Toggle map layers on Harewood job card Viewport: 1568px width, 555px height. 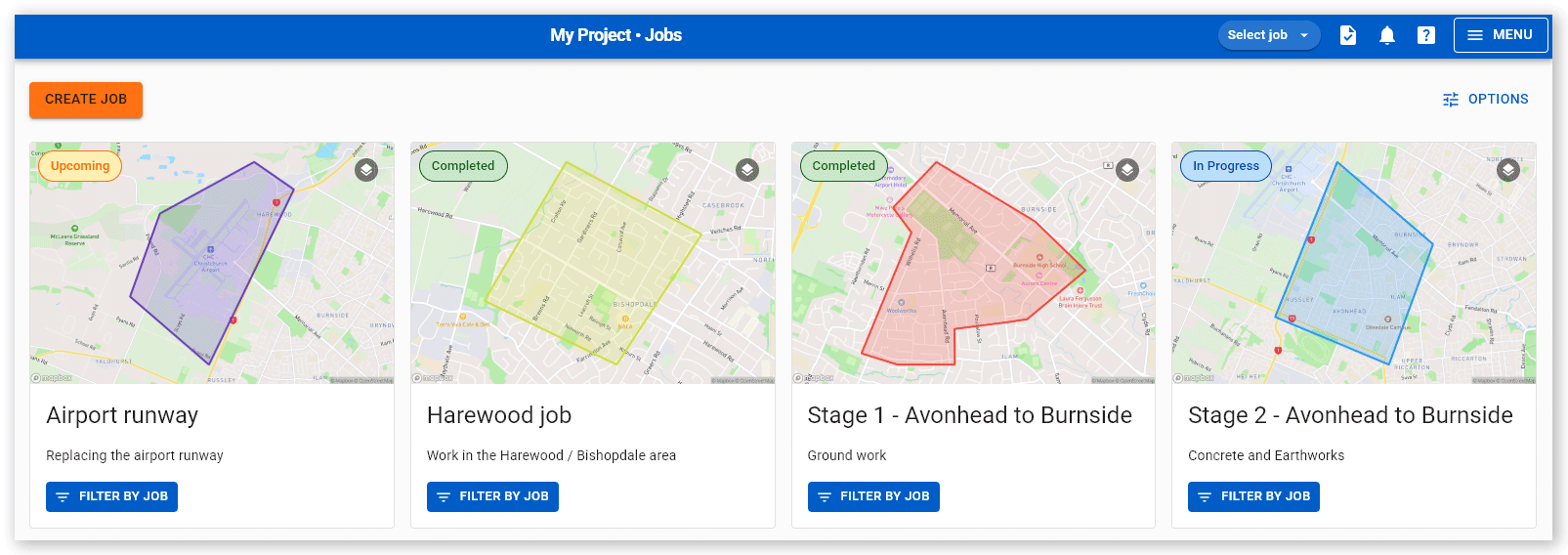click(747, 170)
